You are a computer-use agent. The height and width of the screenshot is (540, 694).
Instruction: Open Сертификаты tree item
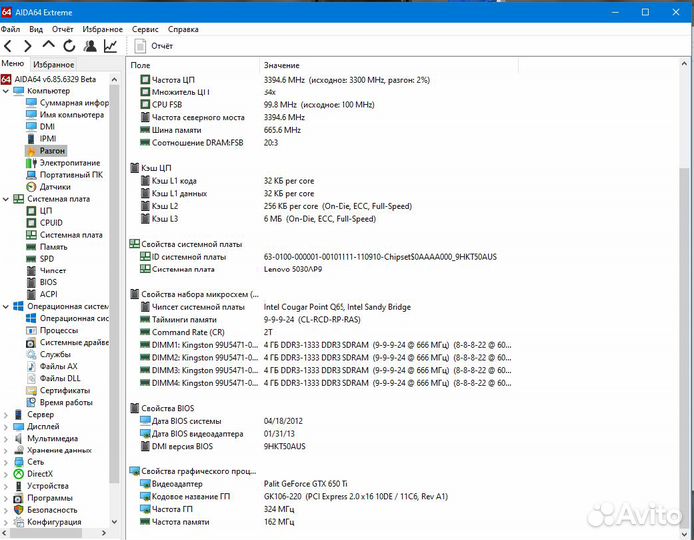click(x=58, y=391)
